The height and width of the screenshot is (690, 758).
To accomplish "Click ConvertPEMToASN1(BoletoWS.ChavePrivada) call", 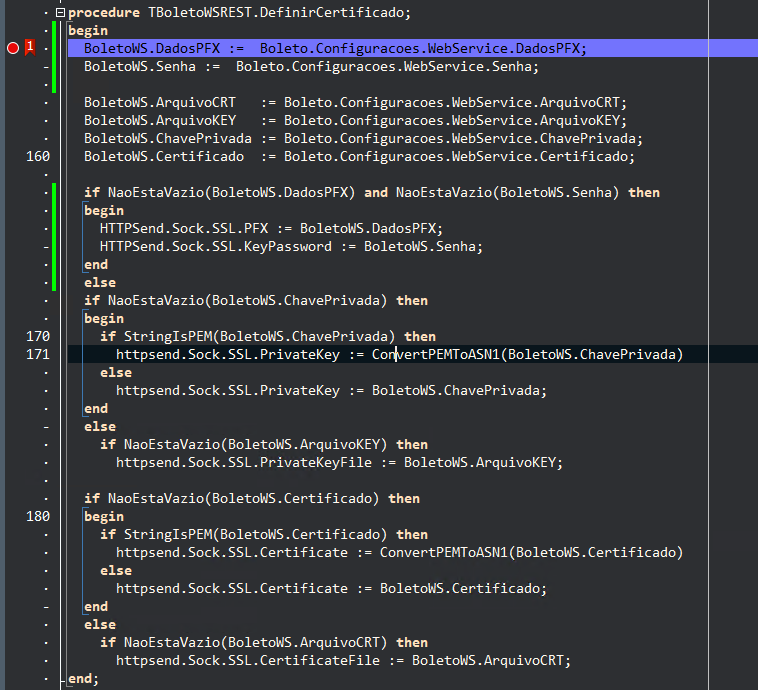I will 527,354.
